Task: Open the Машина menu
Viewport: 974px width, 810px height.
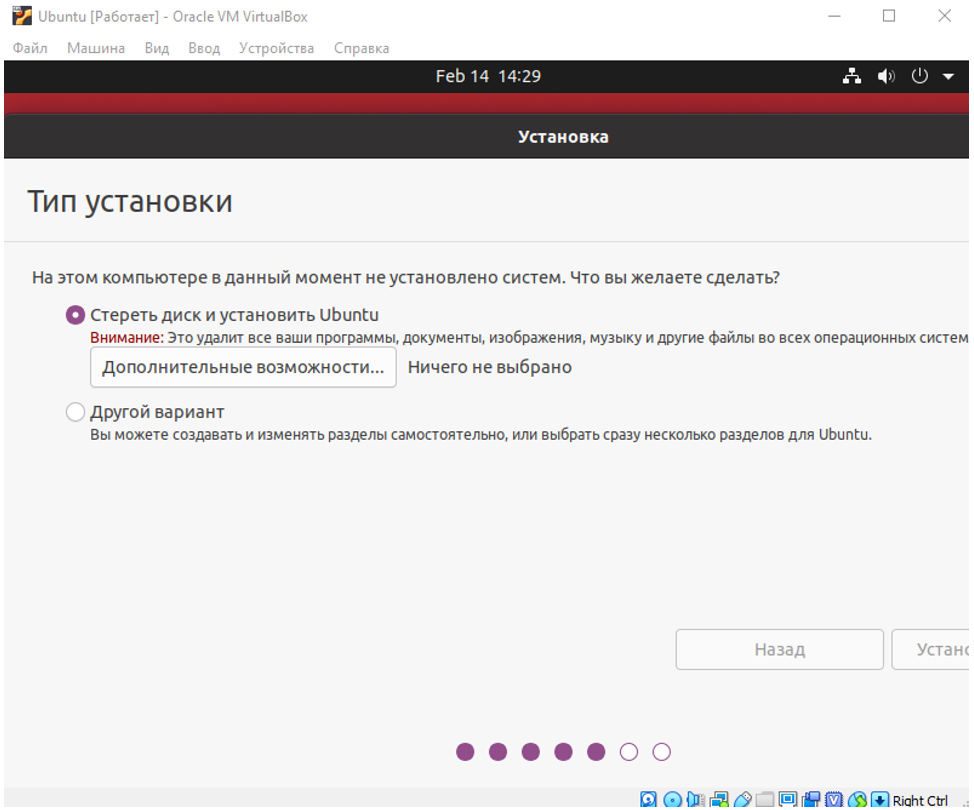Action: click(96, 48)
